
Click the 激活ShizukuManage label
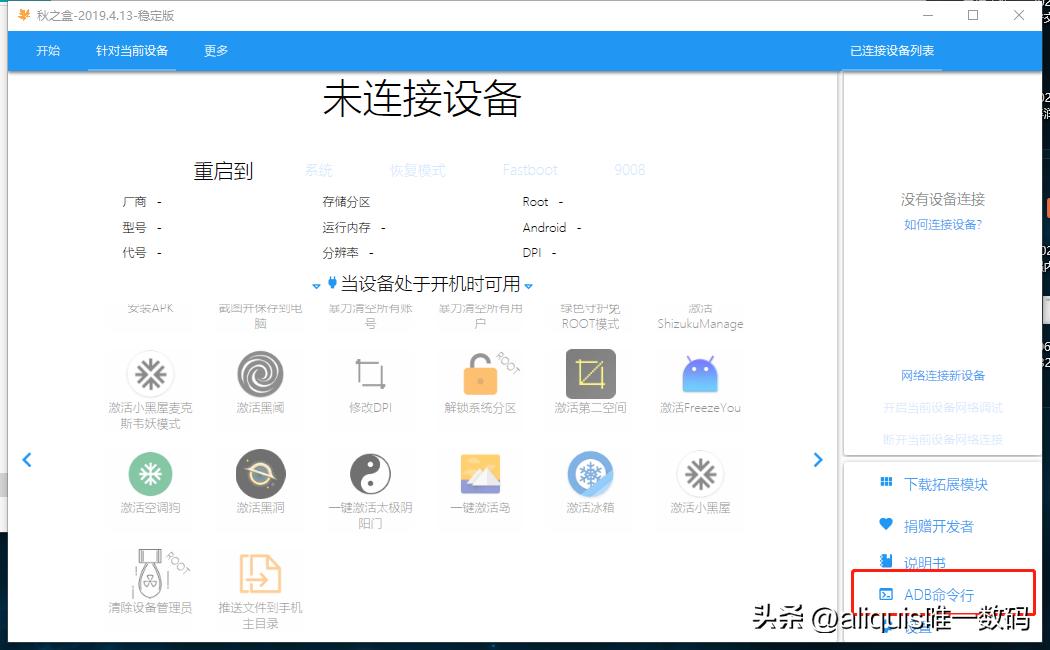(x=700, y=317)
